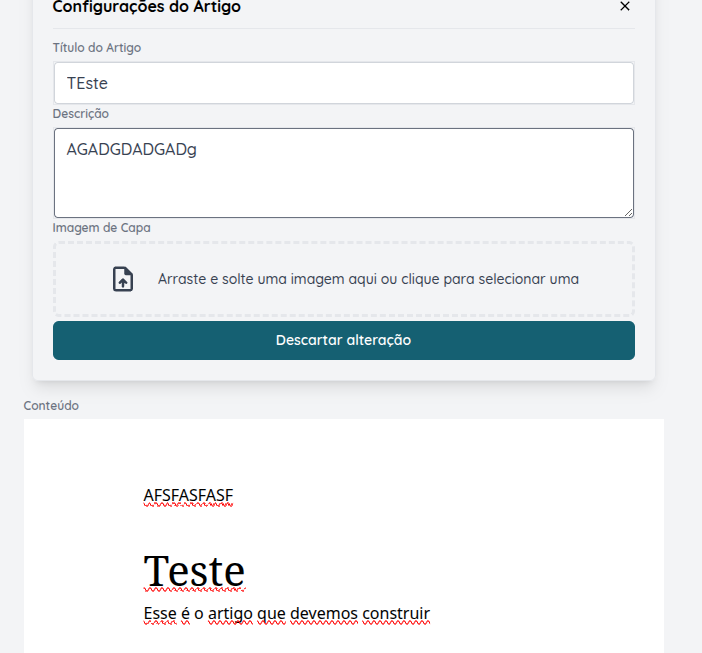Click the 'Teste' heading in the content editor
This screenshot has height=653, width=702.
coord(194,572)
